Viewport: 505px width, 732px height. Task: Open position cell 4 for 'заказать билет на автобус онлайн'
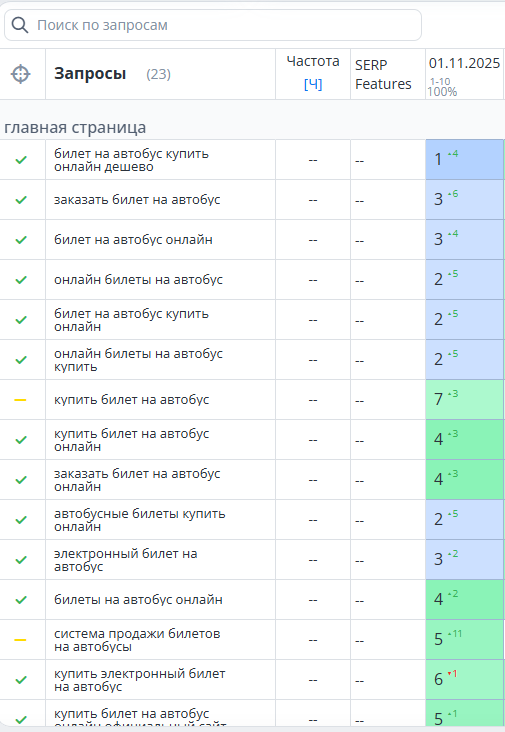pos(464,480)
